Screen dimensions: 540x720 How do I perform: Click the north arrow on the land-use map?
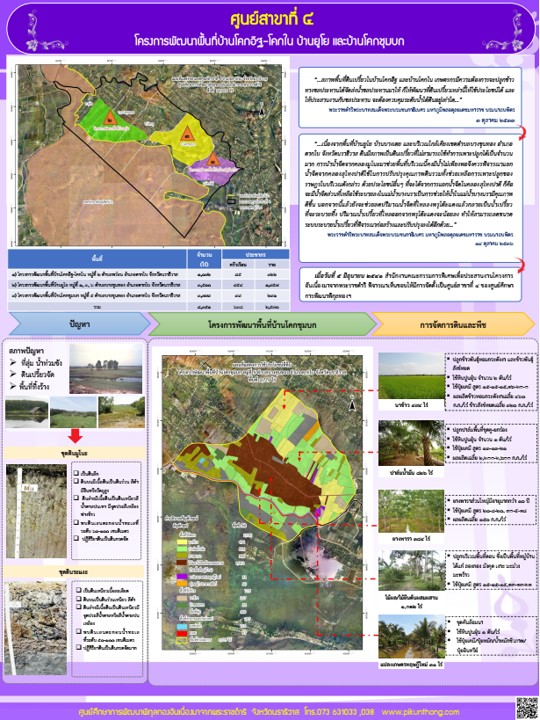[352, 405]
